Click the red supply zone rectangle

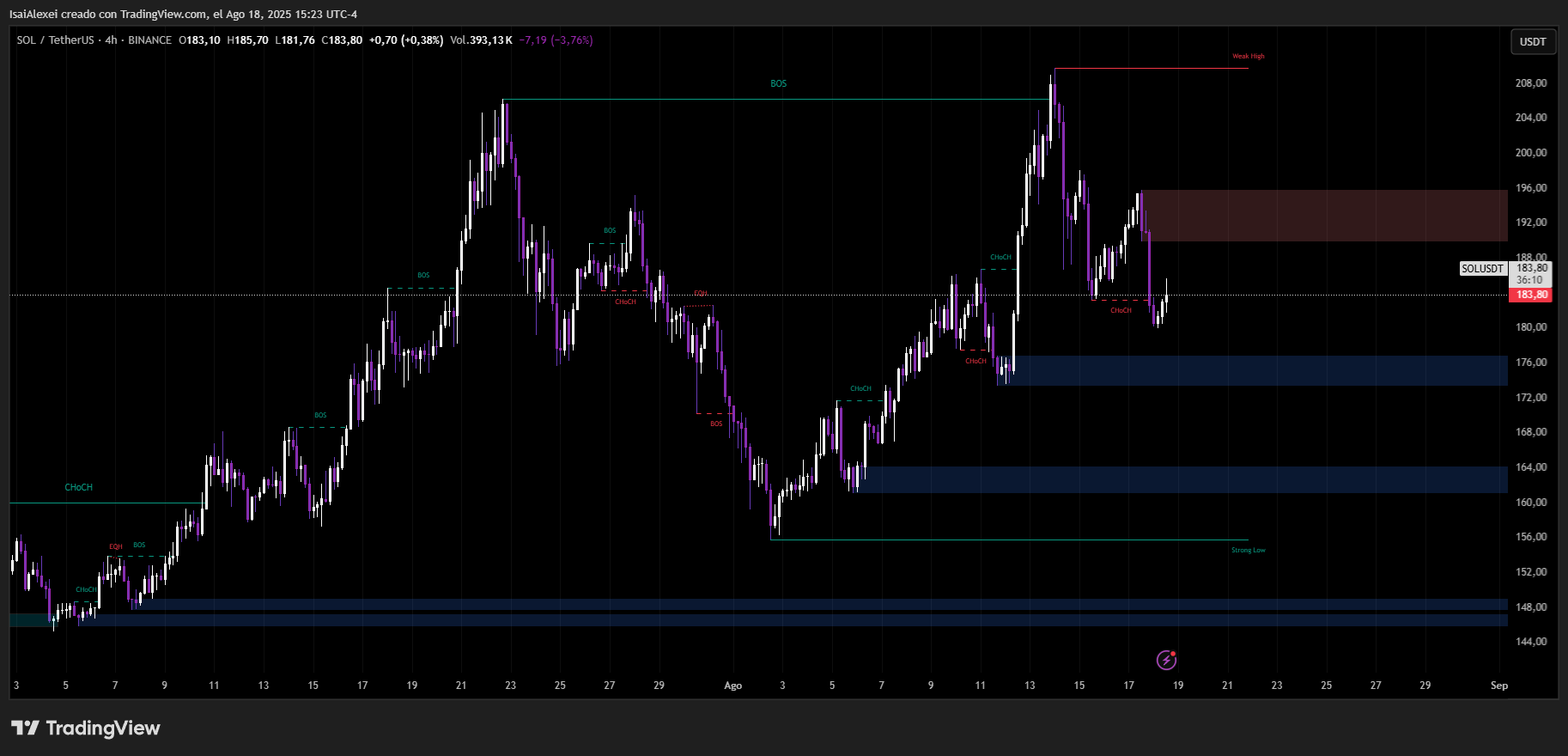point(1322,215)
